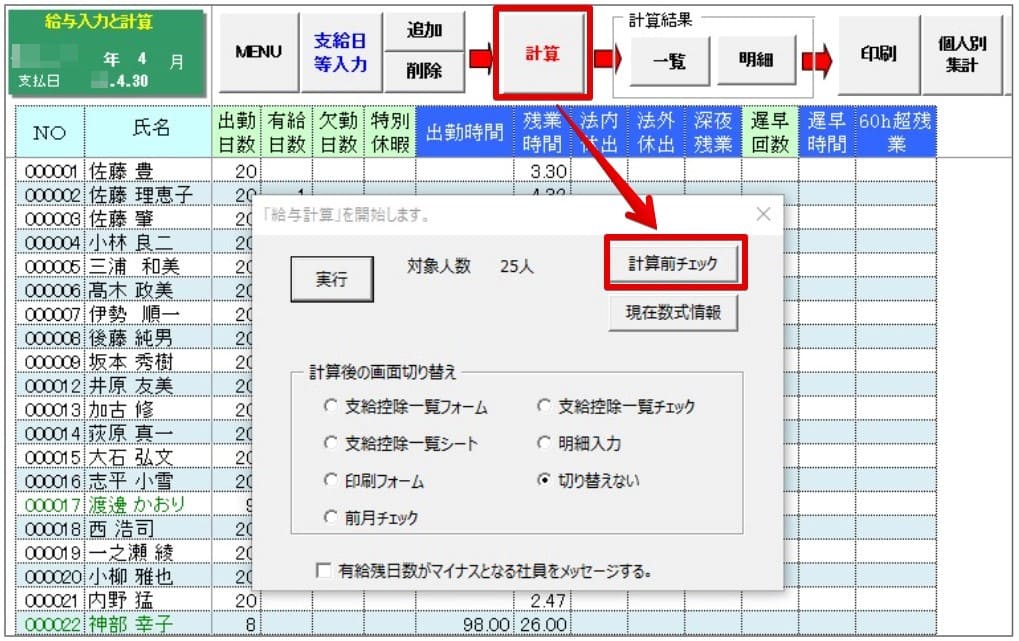Click the 法外休出 column header
This screenshot has width=1019, height=641.
click(x=656, y=131)
